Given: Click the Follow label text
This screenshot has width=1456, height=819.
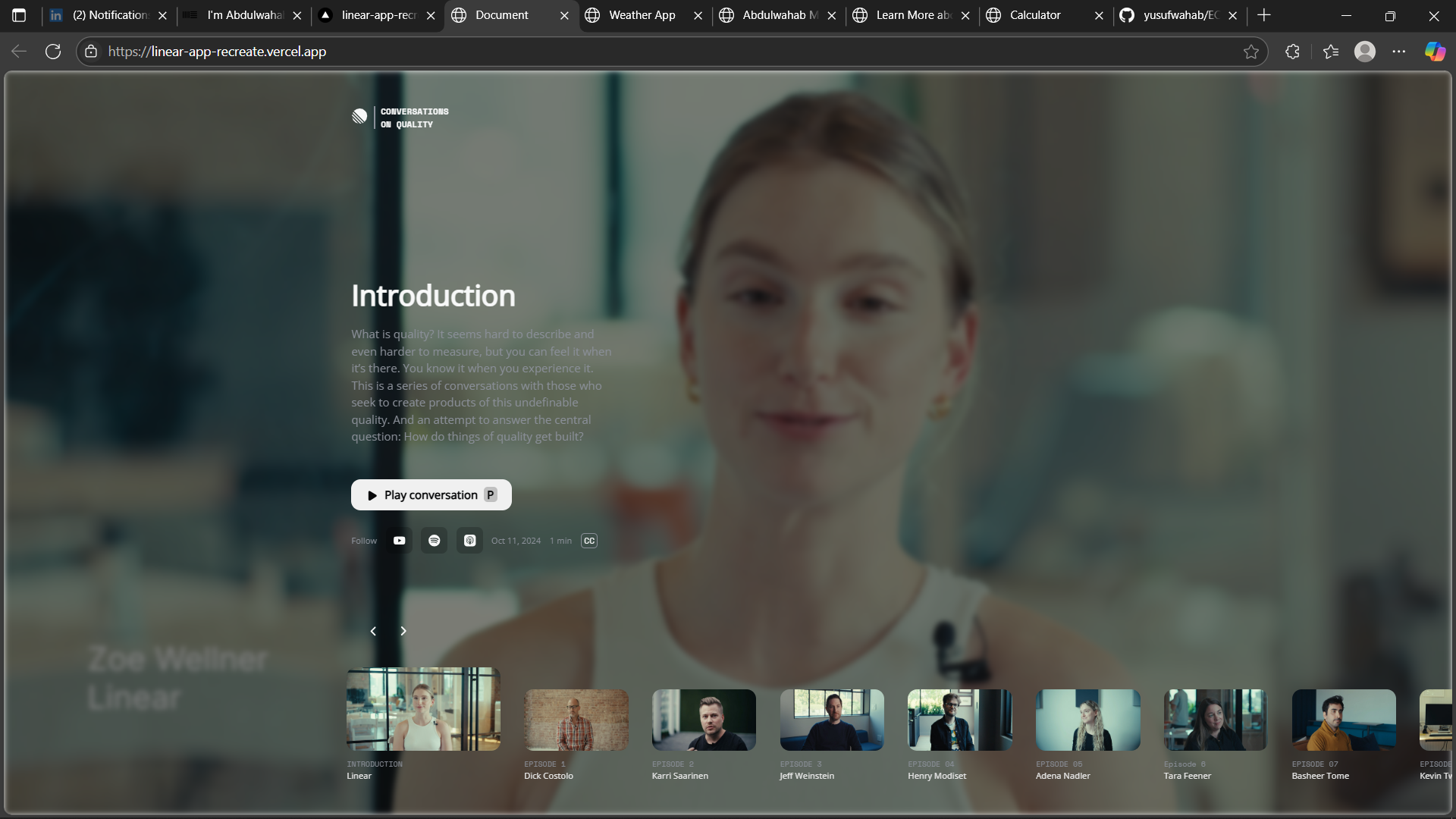Looking at the screenshot, I should 364,541.
